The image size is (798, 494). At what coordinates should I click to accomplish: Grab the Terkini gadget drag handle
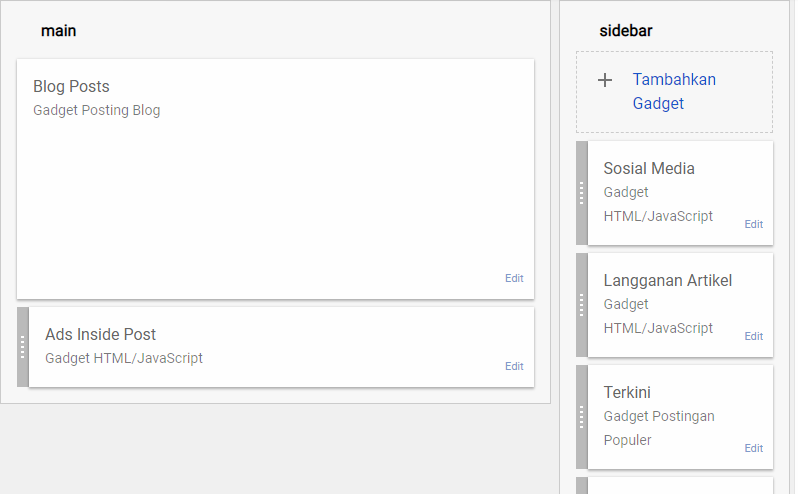pyautogui.click(x=581, y=417)
